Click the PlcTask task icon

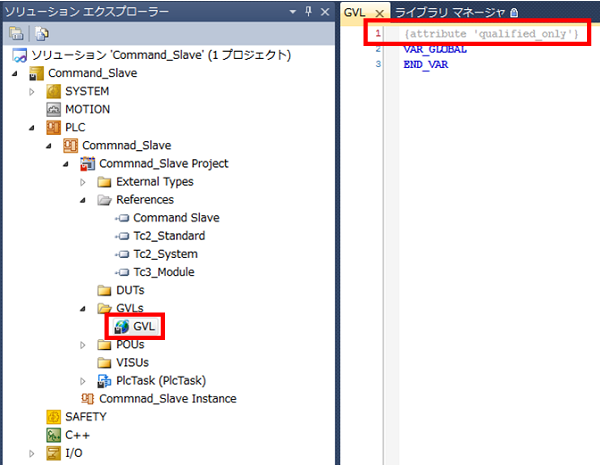(x=104, y=380)
